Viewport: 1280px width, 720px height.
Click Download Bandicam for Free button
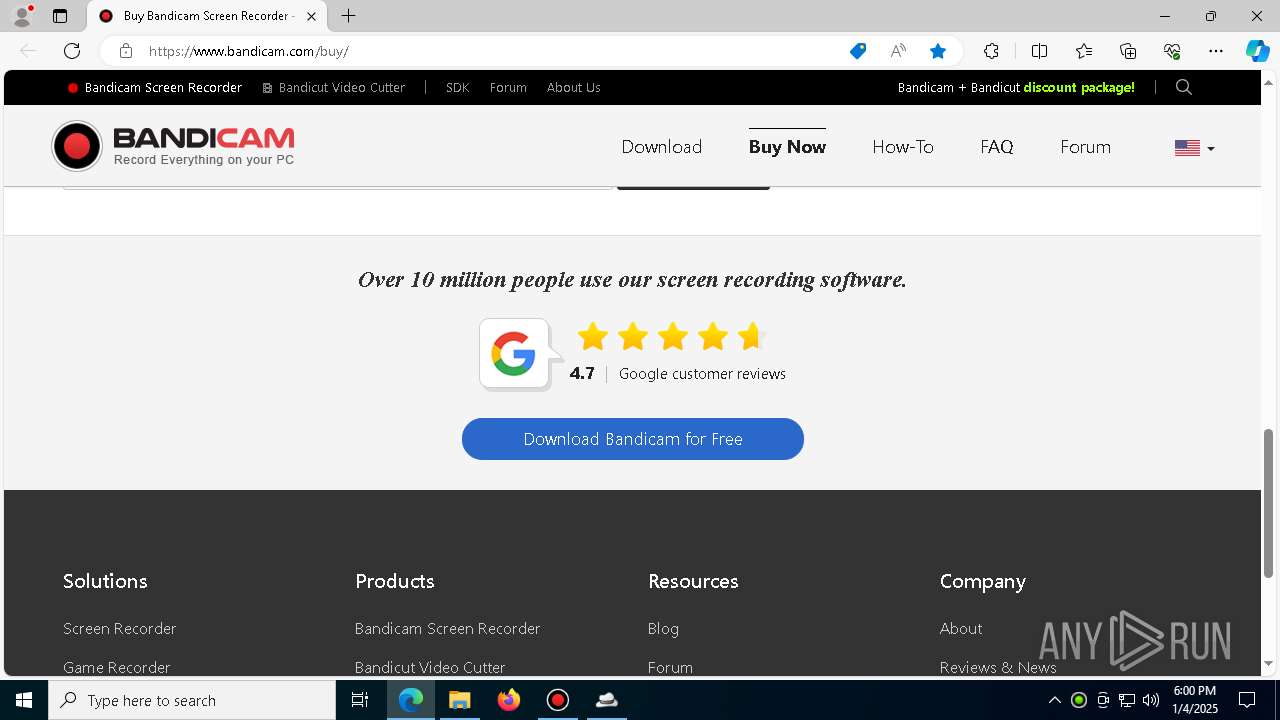(633, 439)
